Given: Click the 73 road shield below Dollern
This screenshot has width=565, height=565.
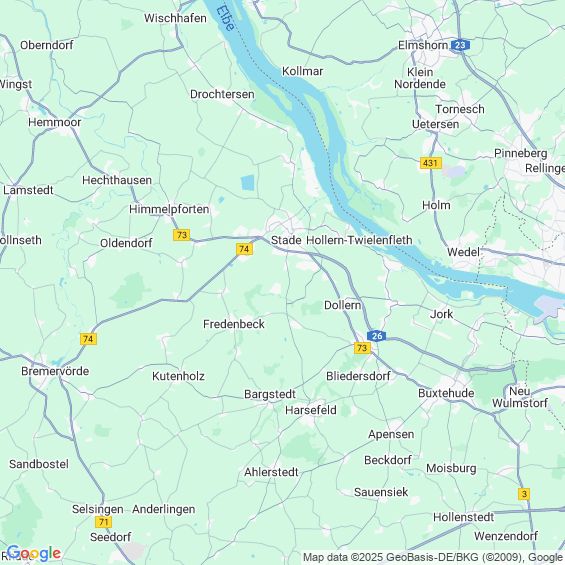Looking at the screenshot, I should click(x=362, y=348).
